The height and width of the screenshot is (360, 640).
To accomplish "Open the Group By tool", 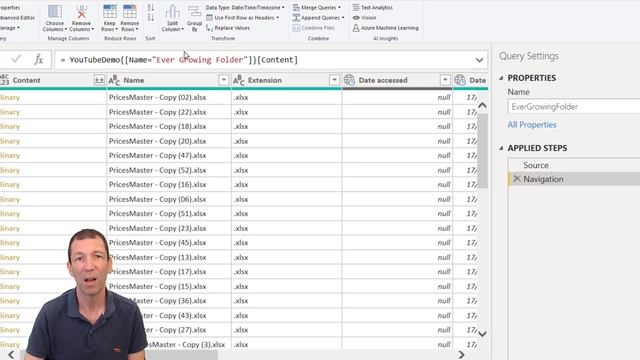I will pos(195,18).
